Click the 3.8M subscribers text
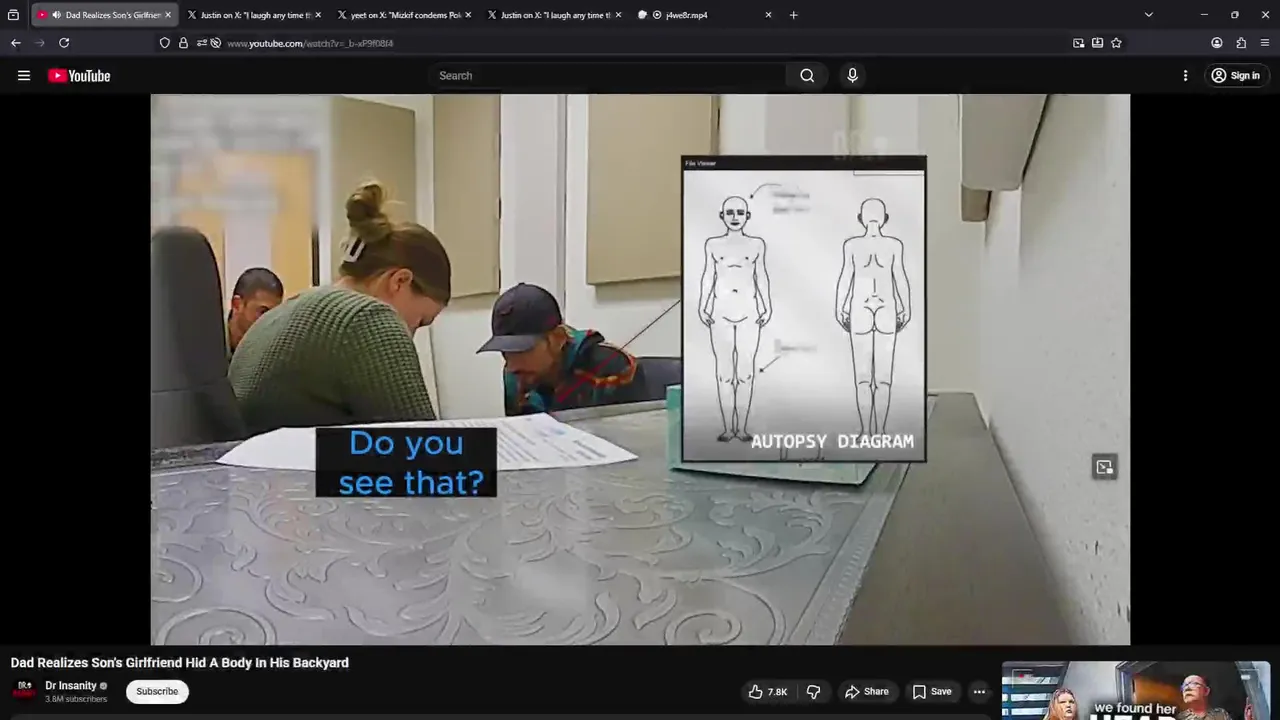 (76, 699)
